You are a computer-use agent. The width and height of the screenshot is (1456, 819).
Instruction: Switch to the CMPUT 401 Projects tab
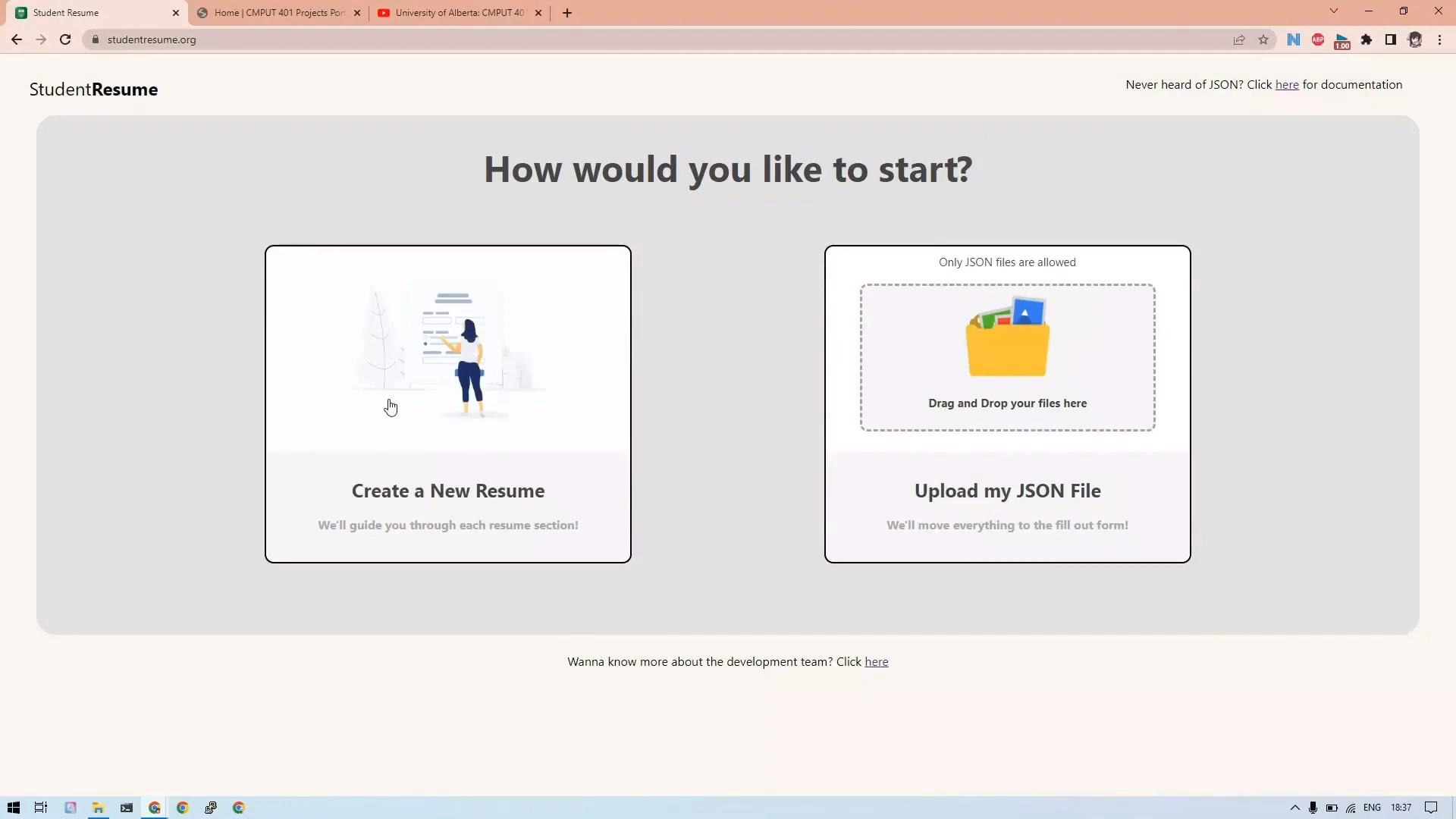point(279,13)
